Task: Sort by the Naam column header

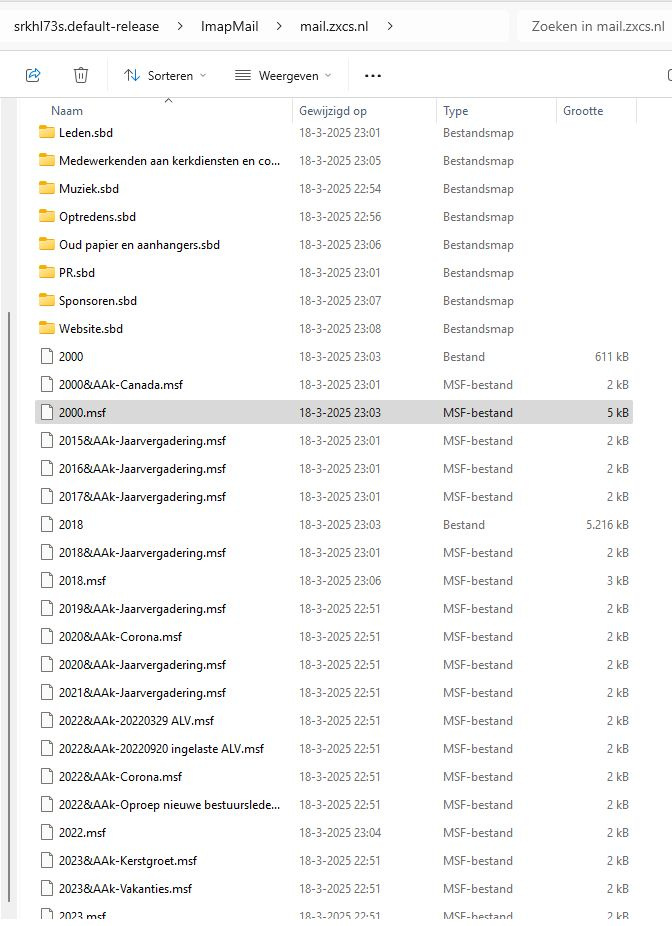Action: [67, 111]
